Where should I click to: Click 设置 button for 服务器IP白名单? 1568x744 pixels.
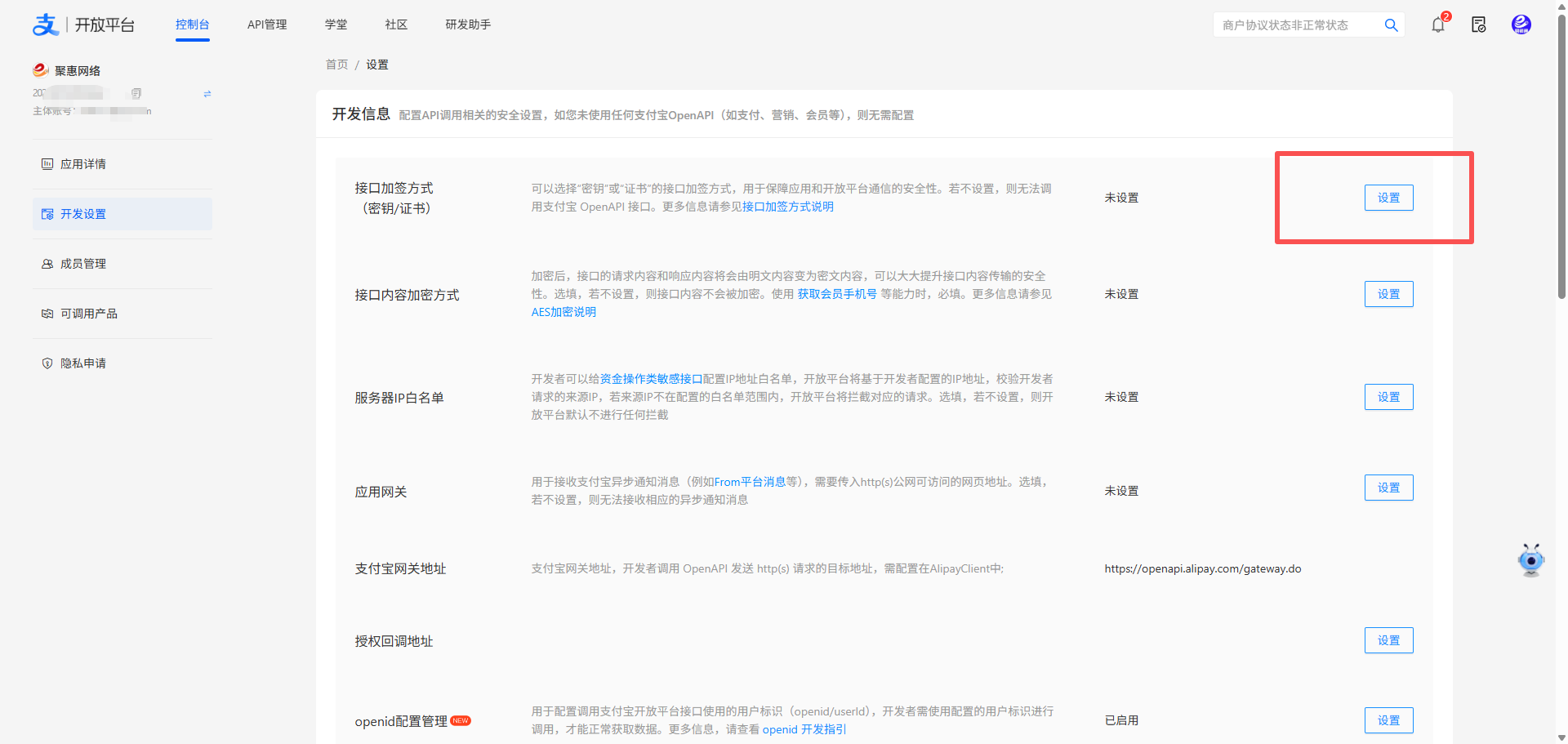coord(1388,397)
